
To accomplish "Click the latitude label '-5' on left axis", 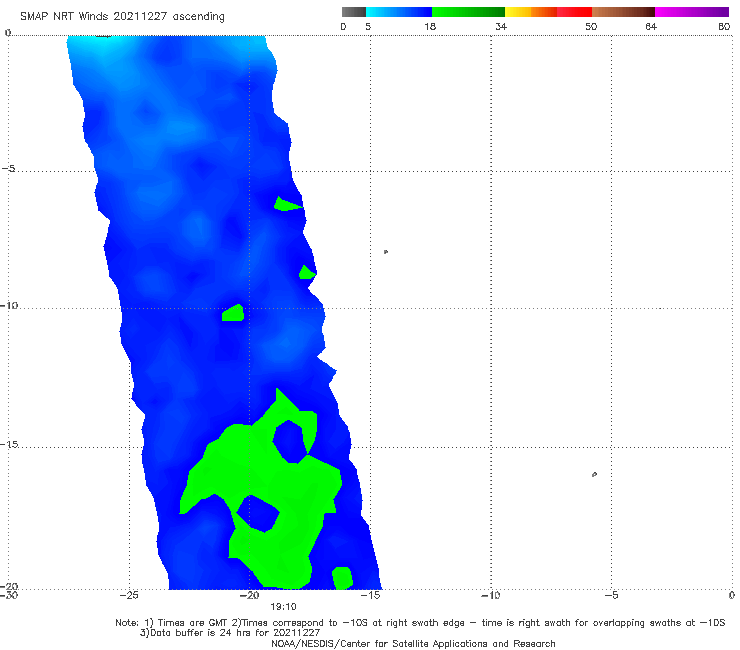I will [9, 169].
